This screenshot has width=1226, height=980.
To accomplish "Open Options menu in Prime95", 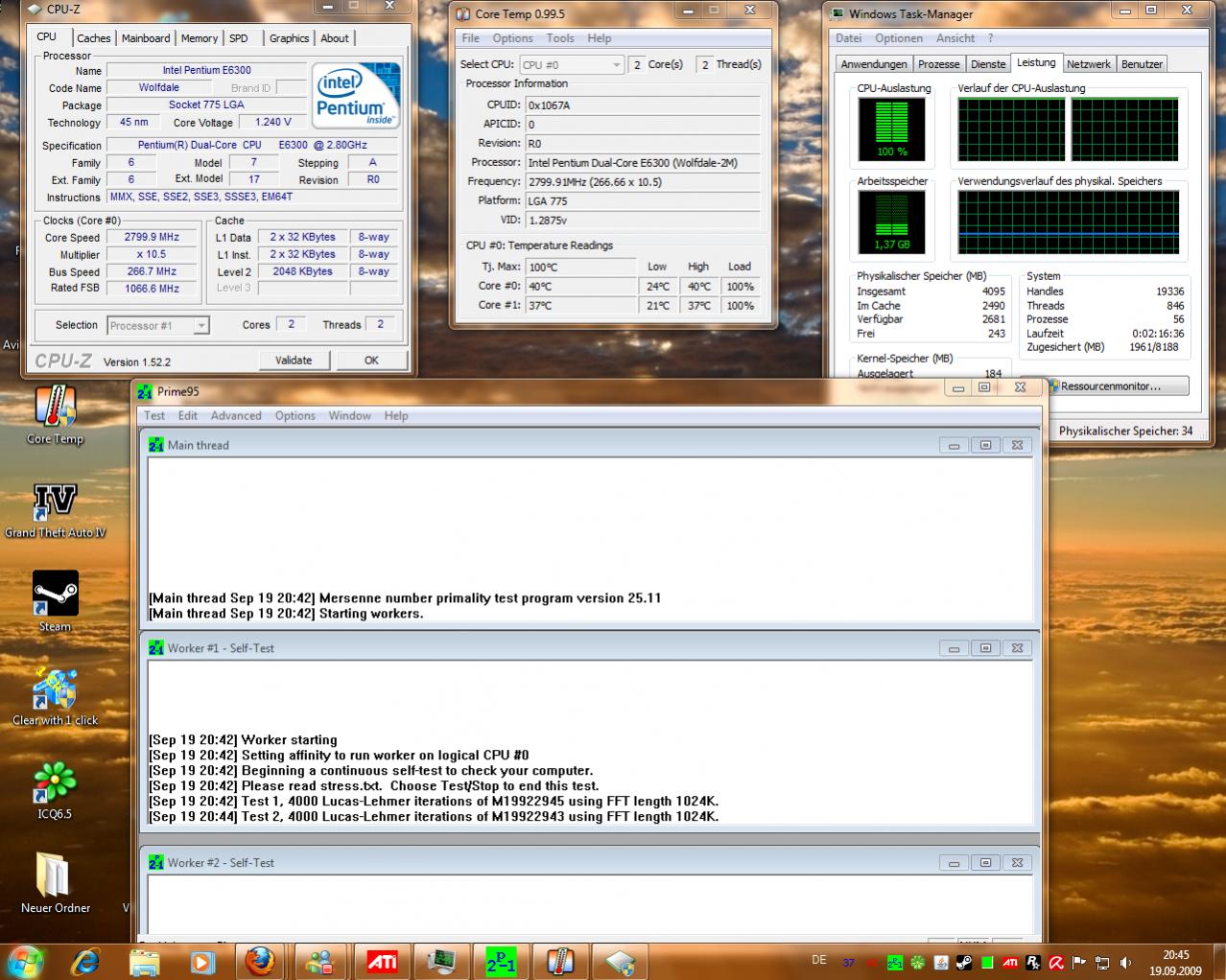I will (295, 416).
